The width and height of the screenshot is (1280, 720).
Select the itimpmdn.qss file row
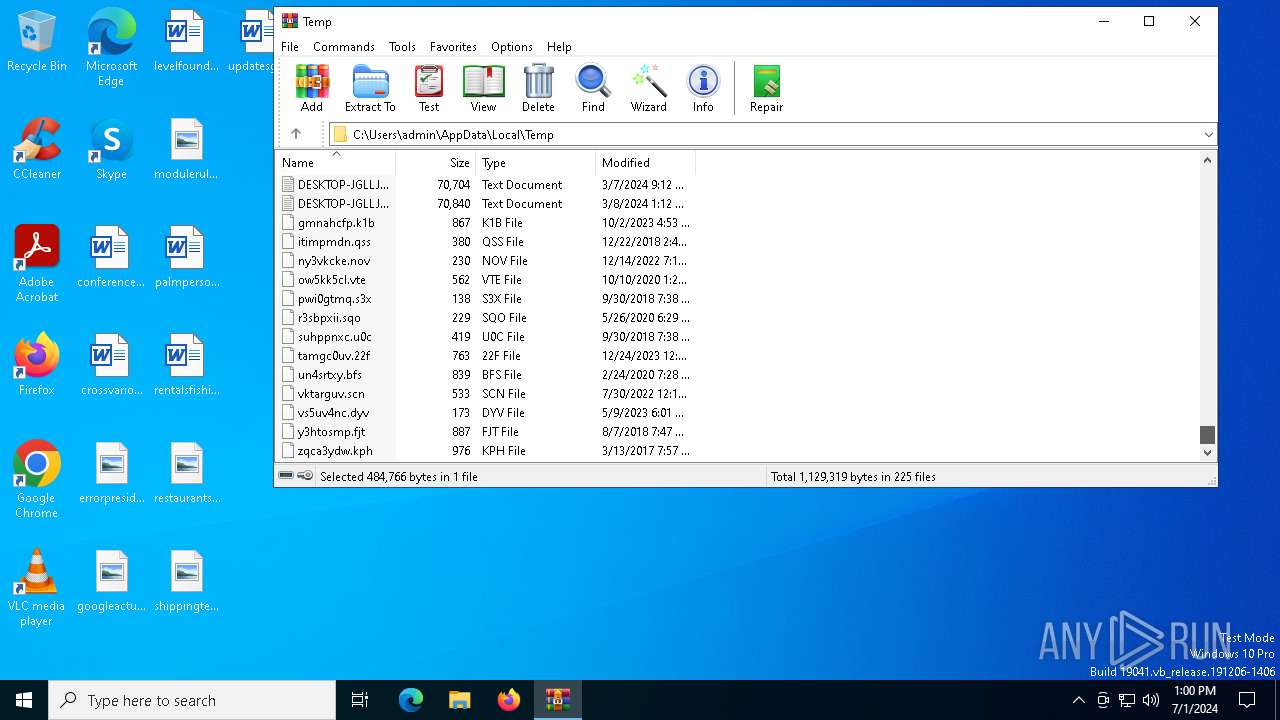click(x=485, y=241)
